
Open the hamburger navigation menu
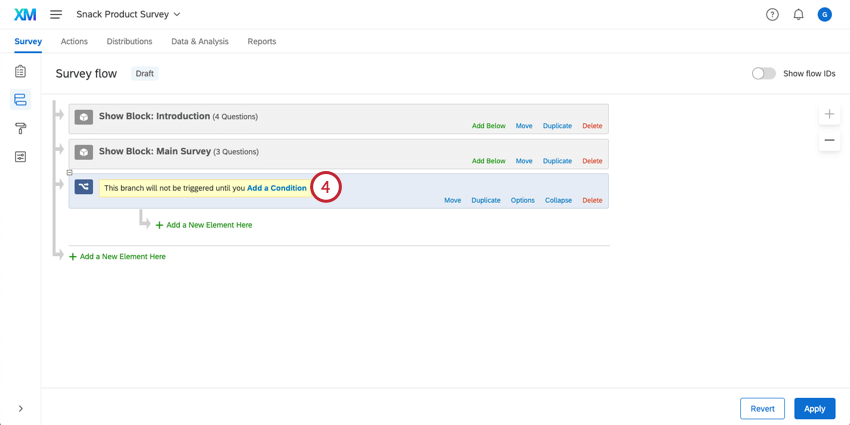click(56, 15)
